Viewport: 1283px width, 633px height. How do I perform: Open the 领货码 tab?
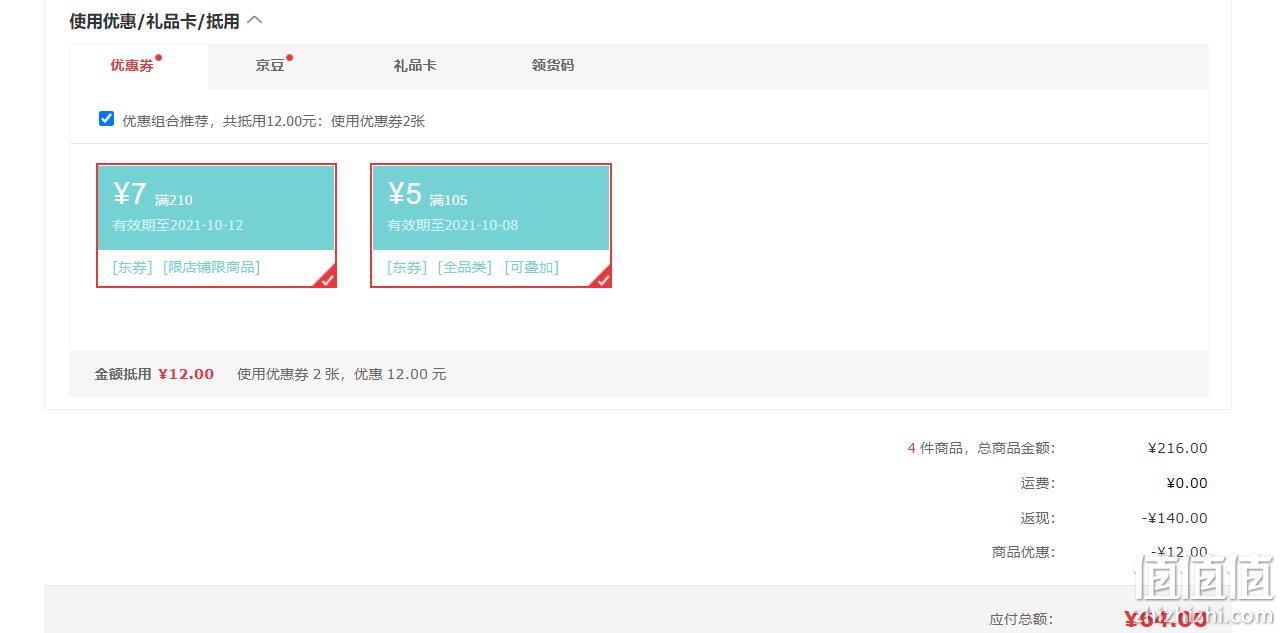point(553,65)
